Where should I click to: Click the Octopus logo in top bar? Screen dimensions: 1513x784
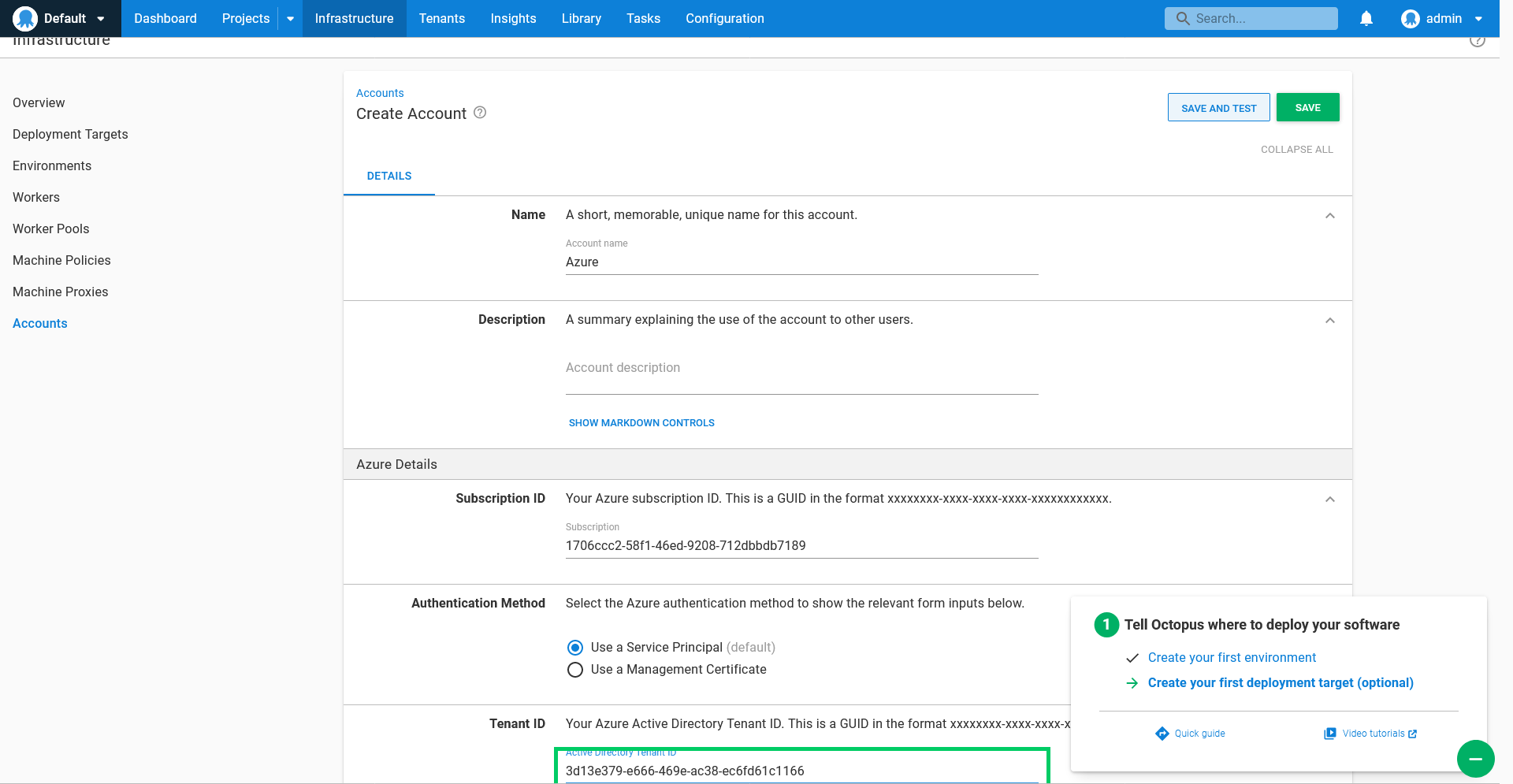tap(25, 18)
